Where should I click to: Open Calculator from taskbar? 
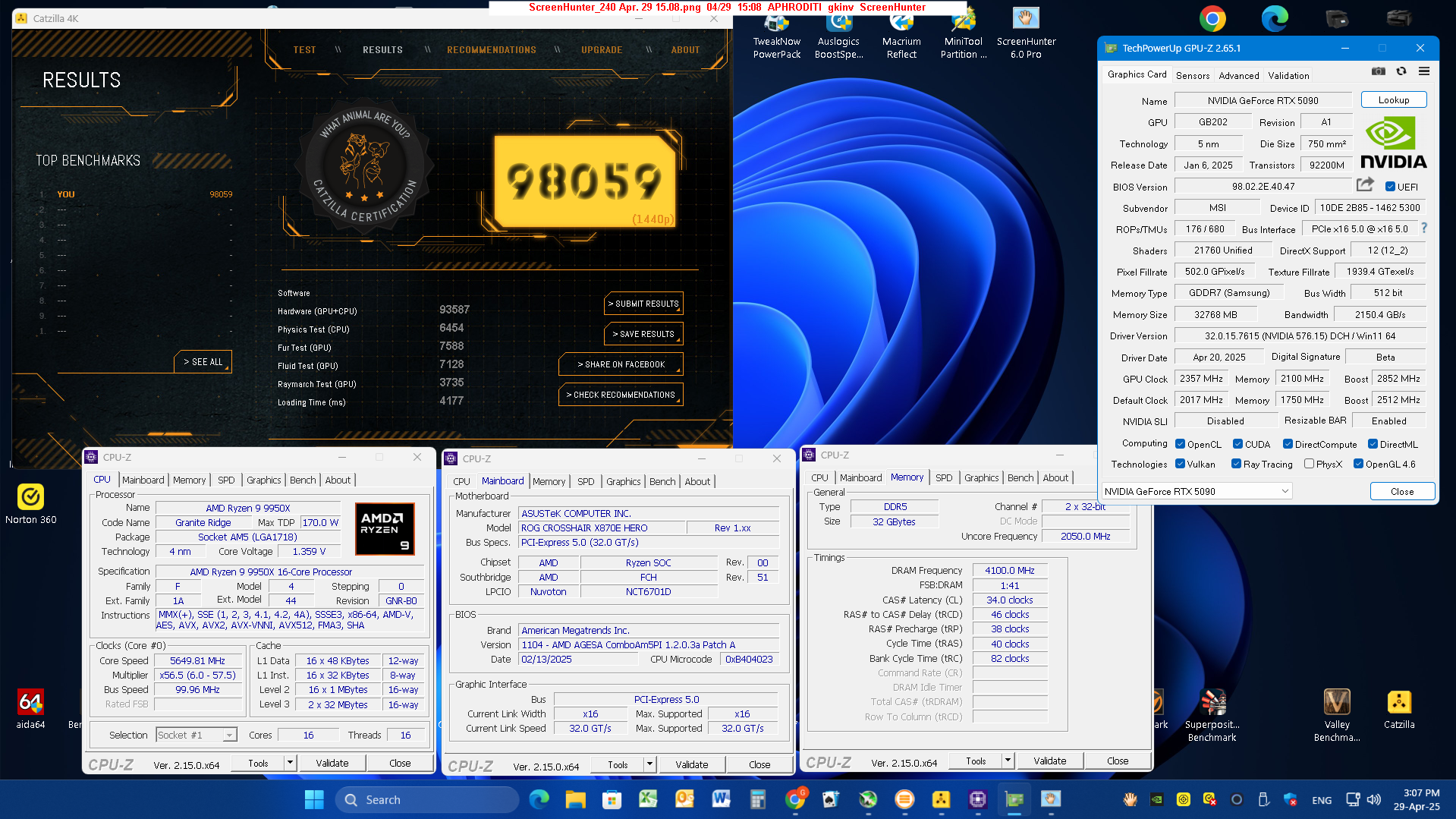757,799
